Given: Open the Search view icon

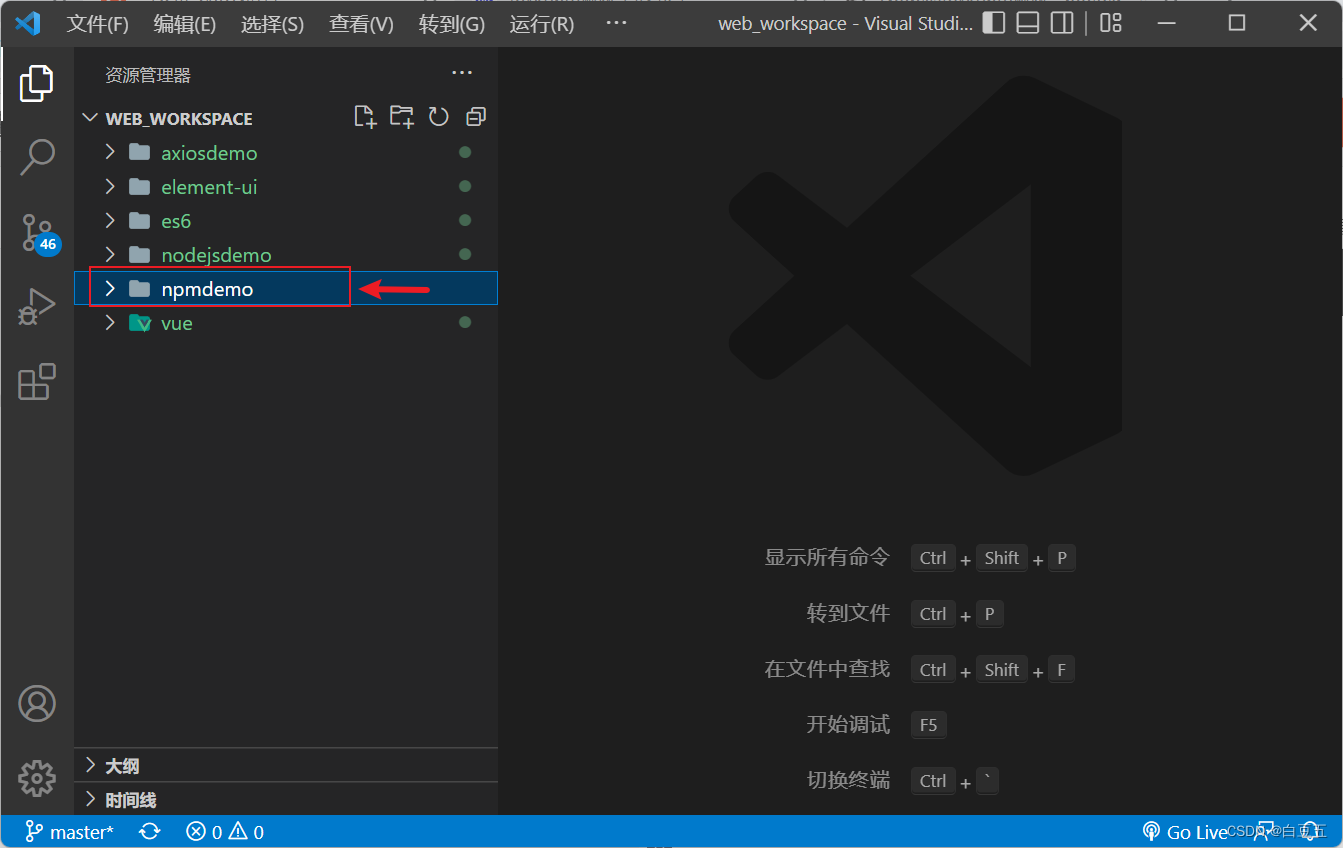Looking at the screenshot, I should click(37, 157).
